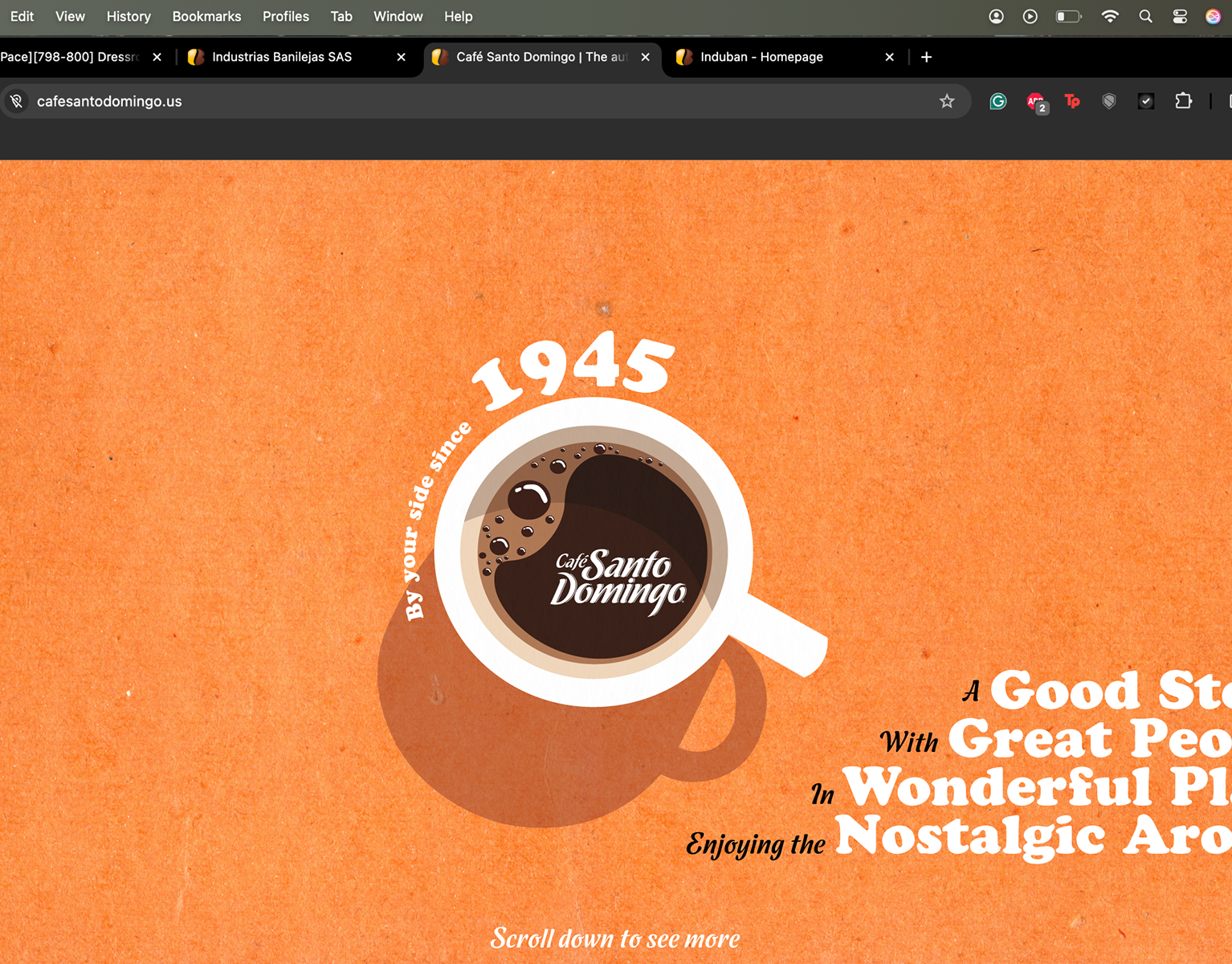Open the Grammarly extension

coord(998,101)
